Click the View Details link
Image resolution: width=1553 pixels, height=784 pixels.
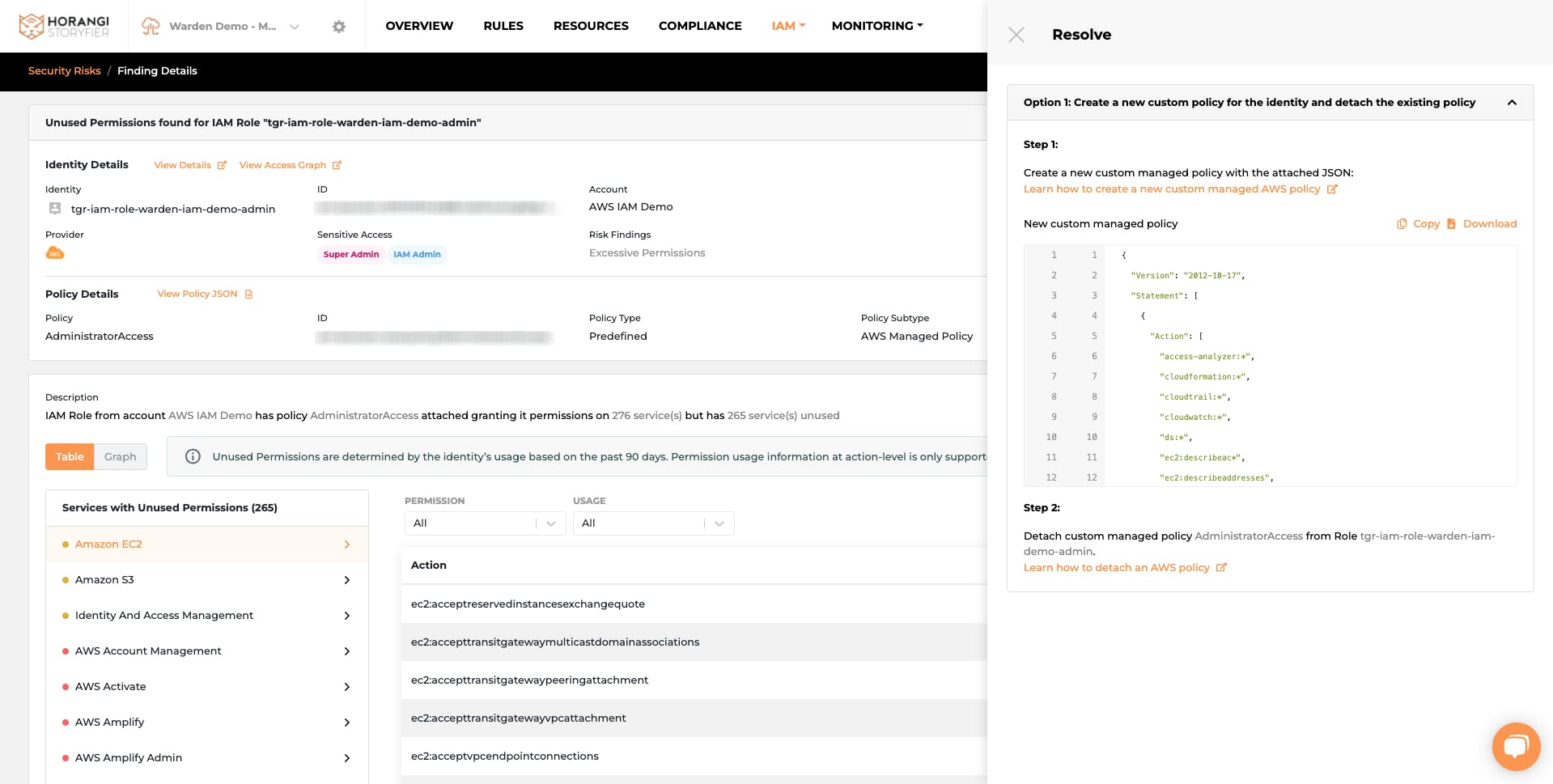182,165
